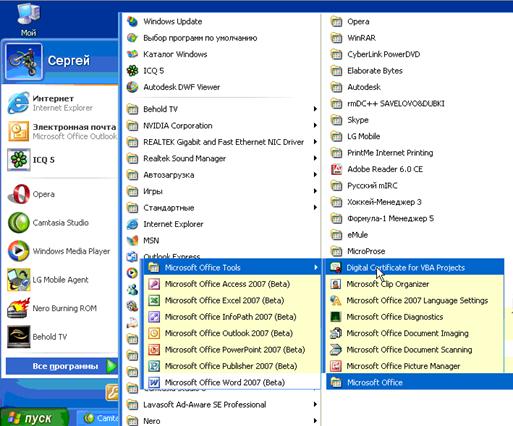The width and height of the screenshot is (513, 426).
Task: Click the MSN butterfly icon
Action: pos(132,240)
